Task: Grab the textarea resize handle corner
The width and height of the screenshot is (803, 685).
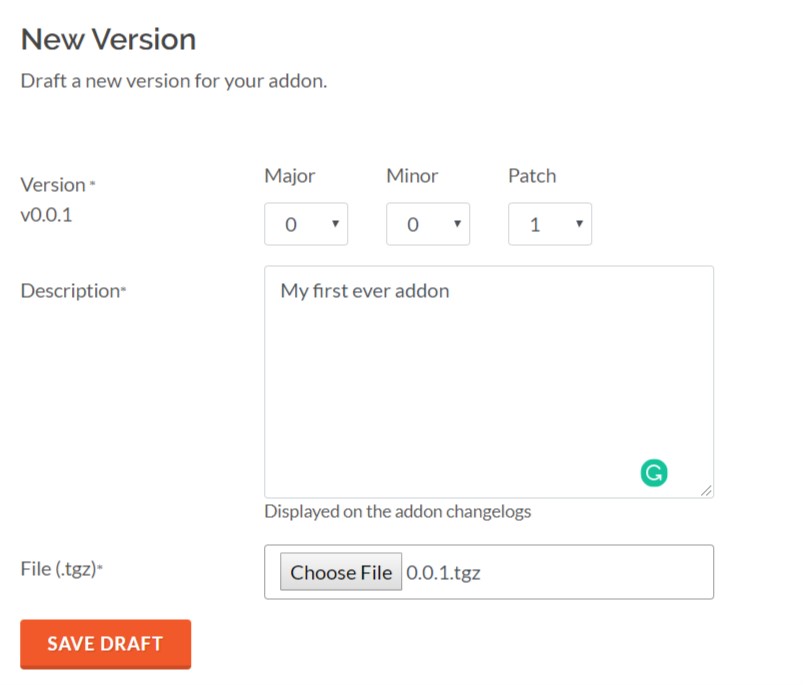Action: 706,490
